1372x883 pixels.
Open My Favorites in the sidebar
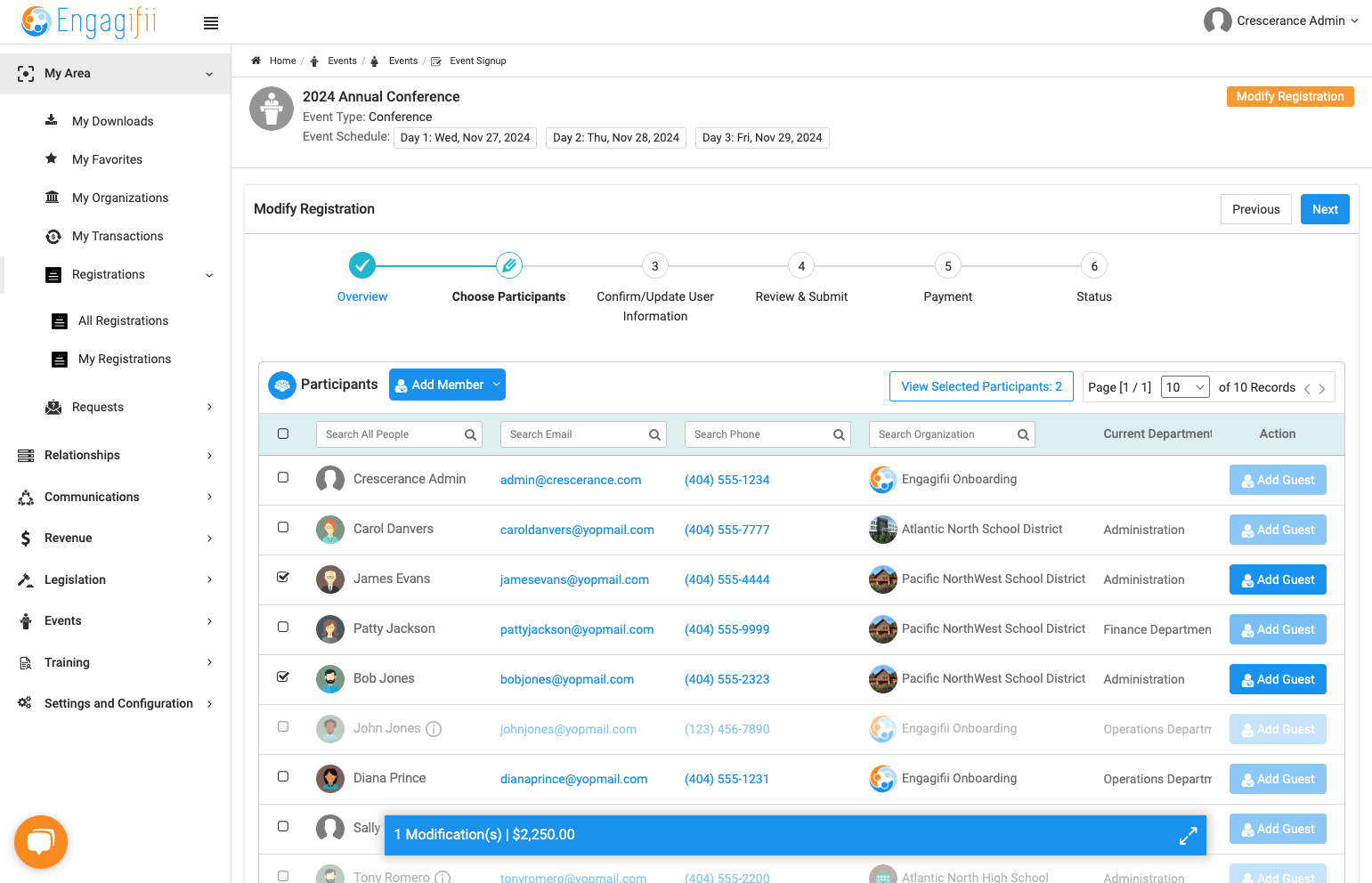107,159
